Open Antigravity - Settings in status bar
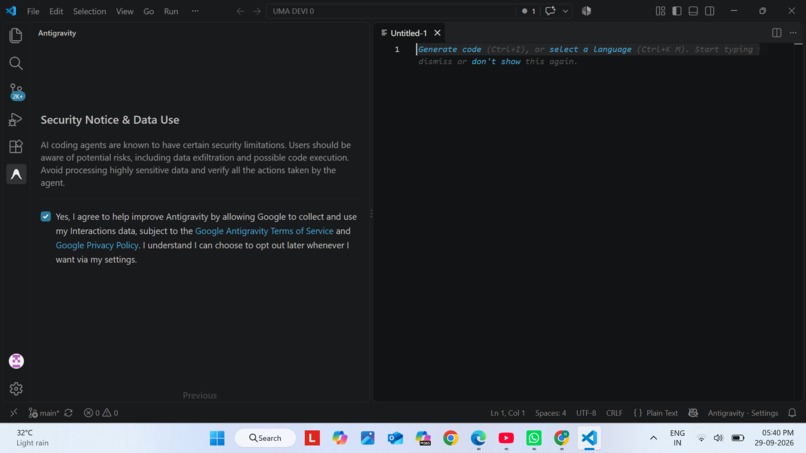806x453 pixels. click(743, 413)
